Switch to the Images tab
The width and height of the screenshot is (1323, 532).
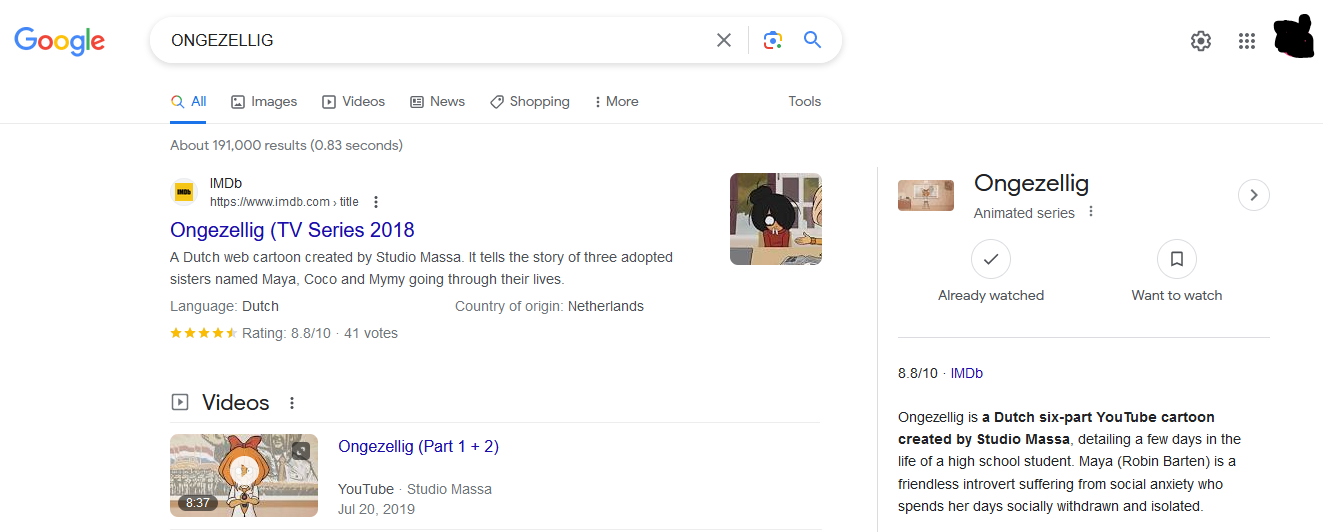264,102
